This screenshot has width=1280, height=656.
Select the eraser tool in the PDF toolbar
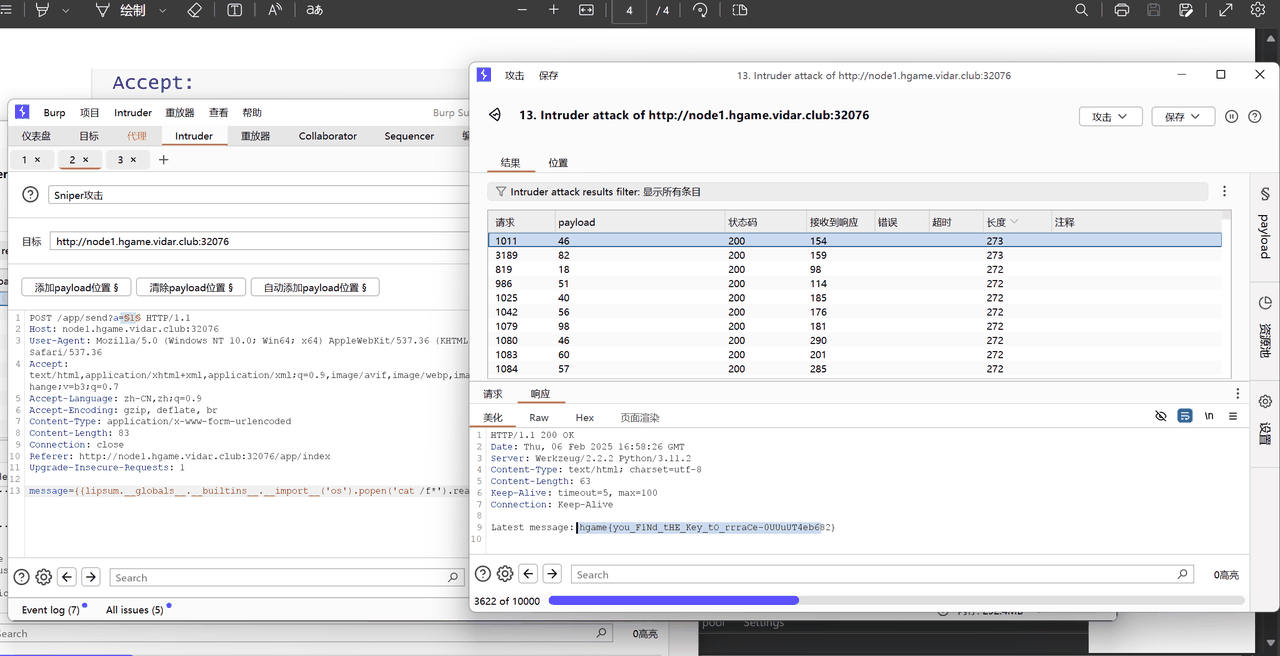click(x=195, y=10)
